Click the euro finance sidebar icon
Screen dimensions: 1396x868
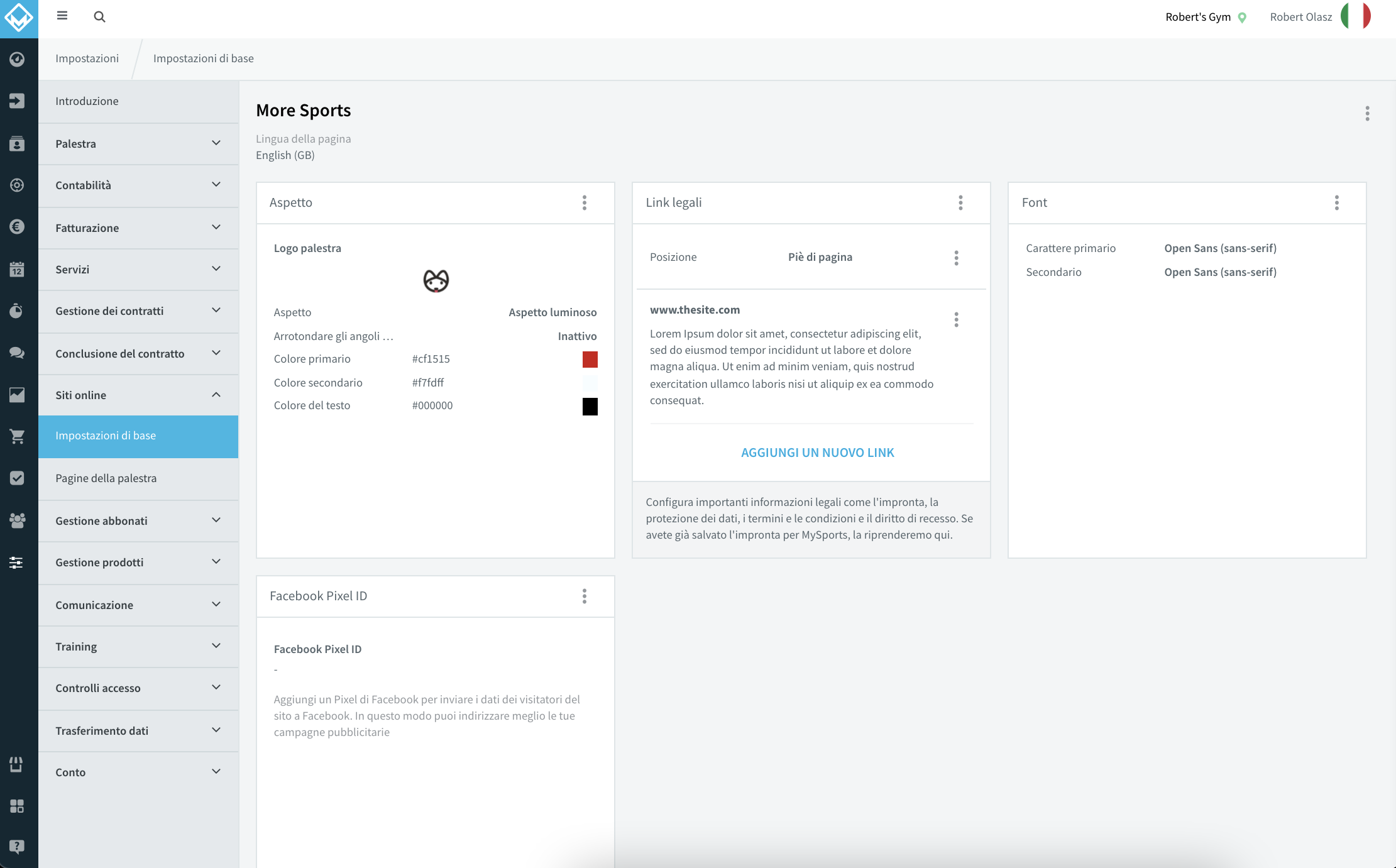click(17, 227)
